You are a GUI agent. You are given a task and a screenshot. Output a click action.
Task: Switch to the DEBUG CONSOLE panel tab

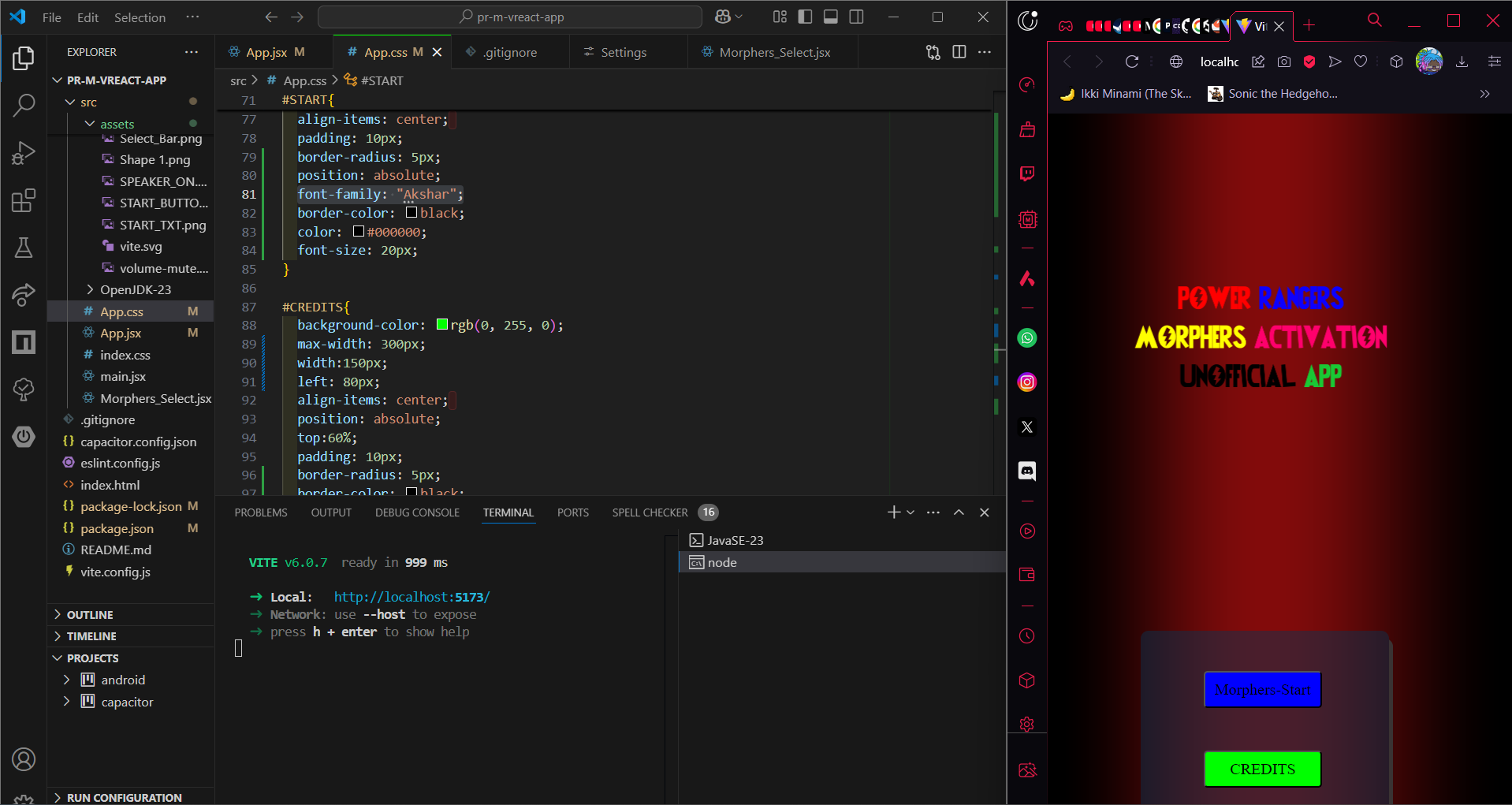tap(417, 512)
